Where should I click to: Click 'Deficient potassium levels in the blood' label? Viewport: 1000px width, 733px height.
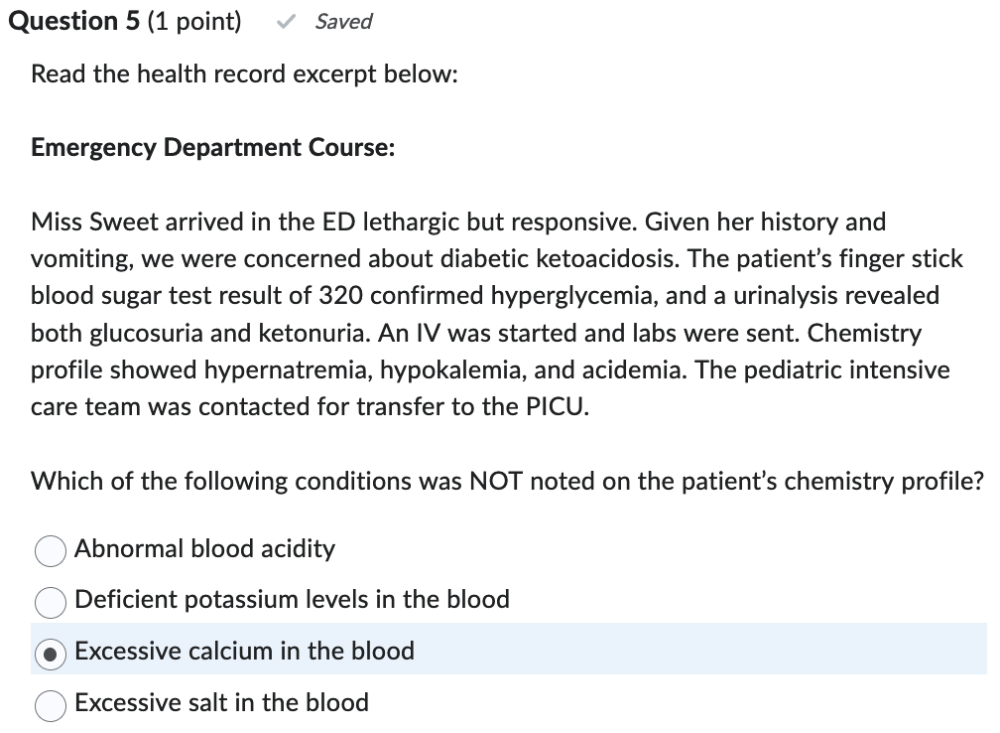[292, 600]
